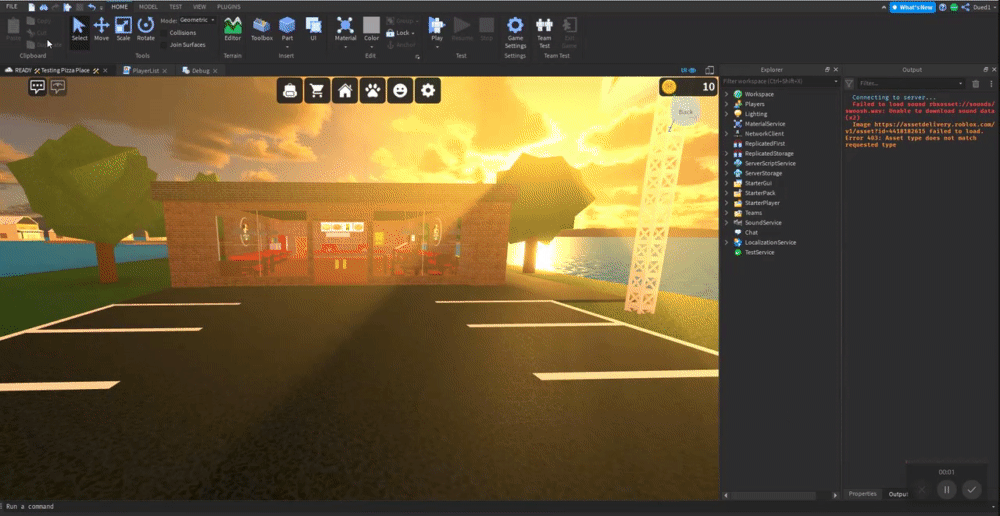Open the Mode Geometric dropdown
This screenshot has width=1000, height=516.
pyautogui.click(x=197, y=20)
